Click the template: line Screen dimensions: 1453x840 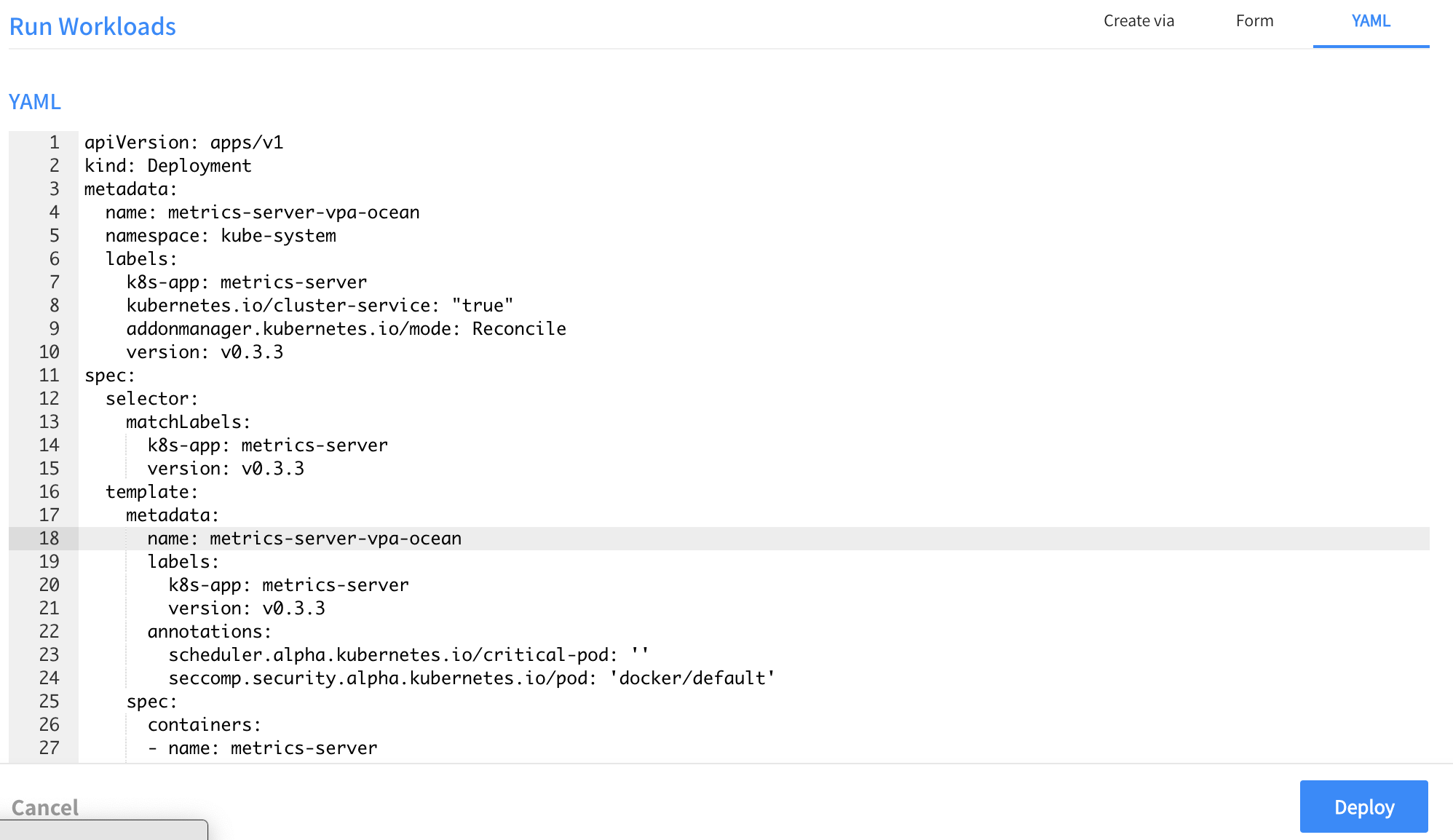pyautogui.click(x=151, y=492)
